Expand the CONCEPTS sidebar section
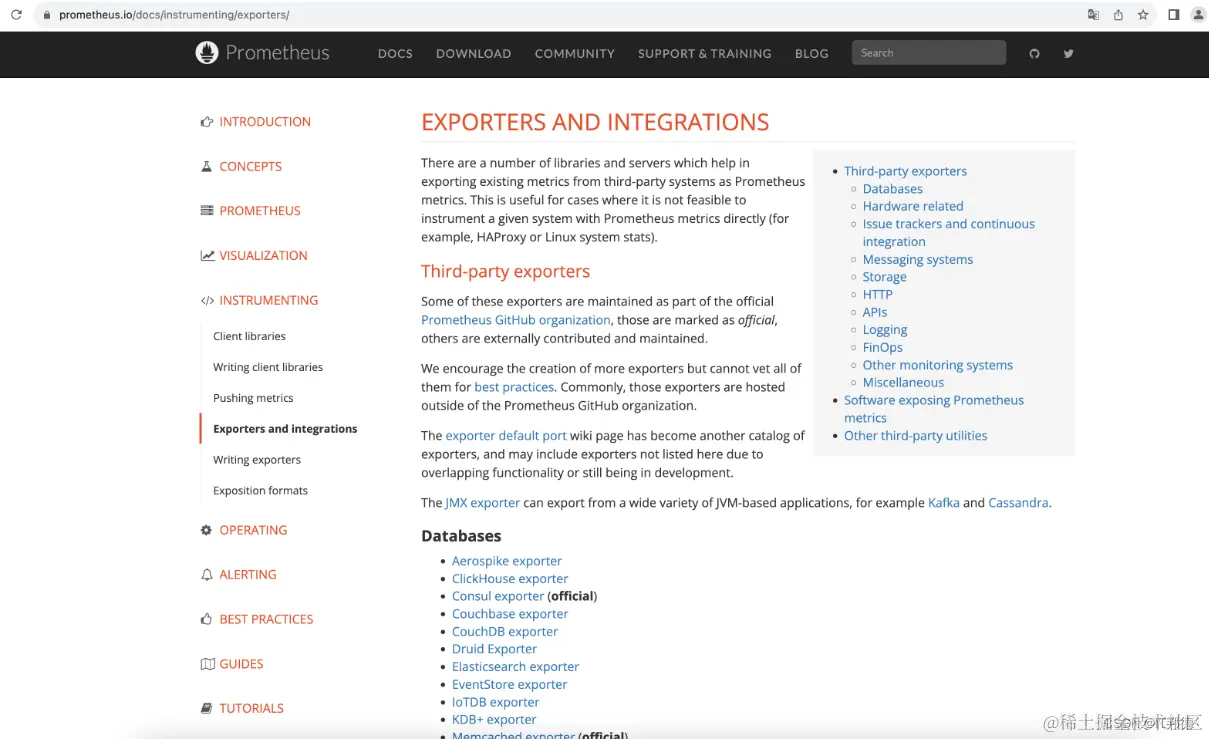 [x=250, y=166]
